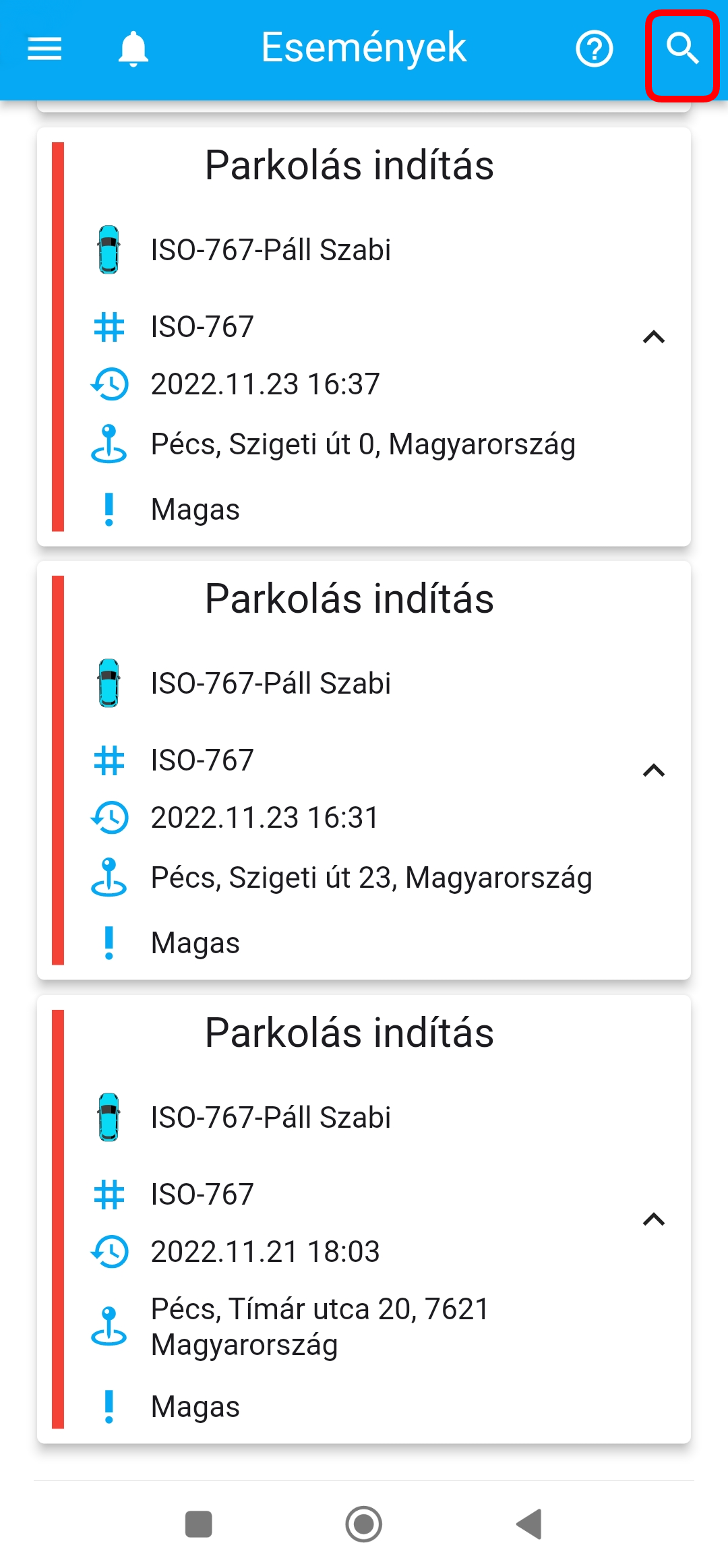Collapse the 2022.11.23 16:31 event card
The image size is (728, 1568).
[654, 771]
